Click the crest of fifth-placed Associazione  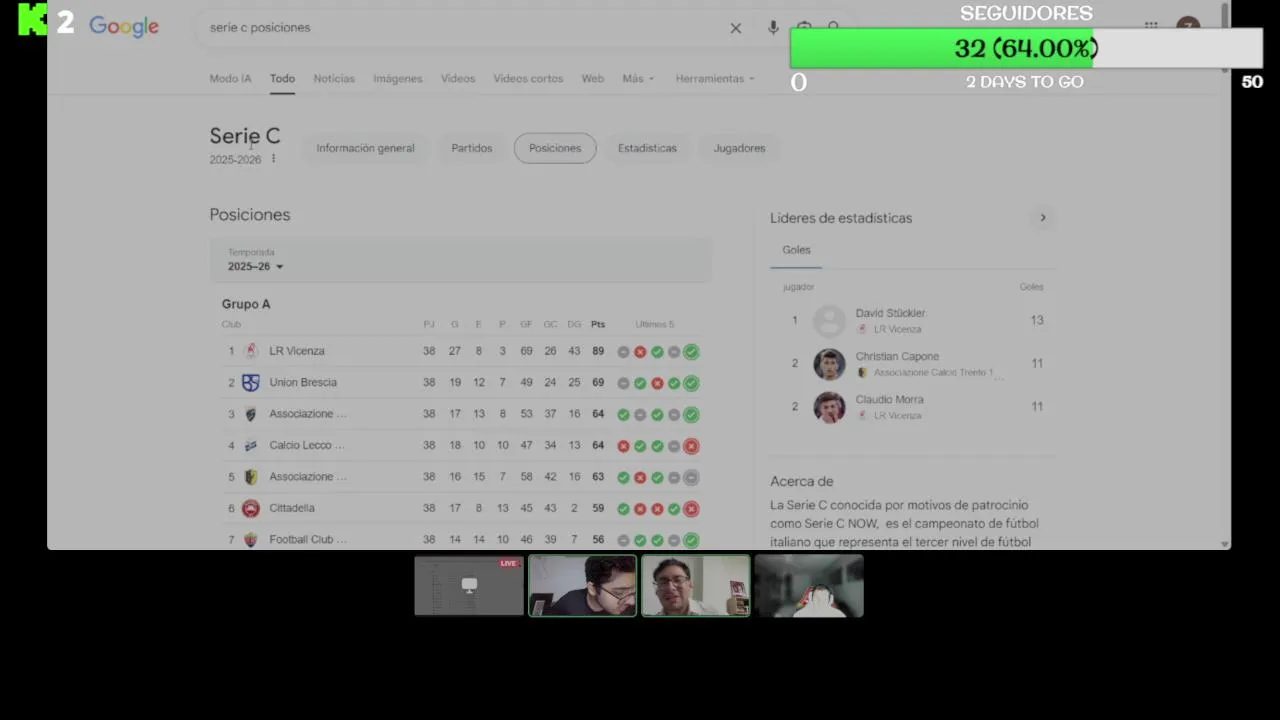(251, 477)
